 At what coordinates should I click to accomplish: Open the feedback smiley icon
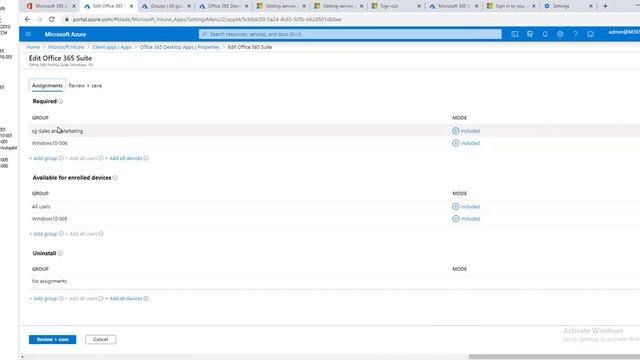(x=590, y=34)
